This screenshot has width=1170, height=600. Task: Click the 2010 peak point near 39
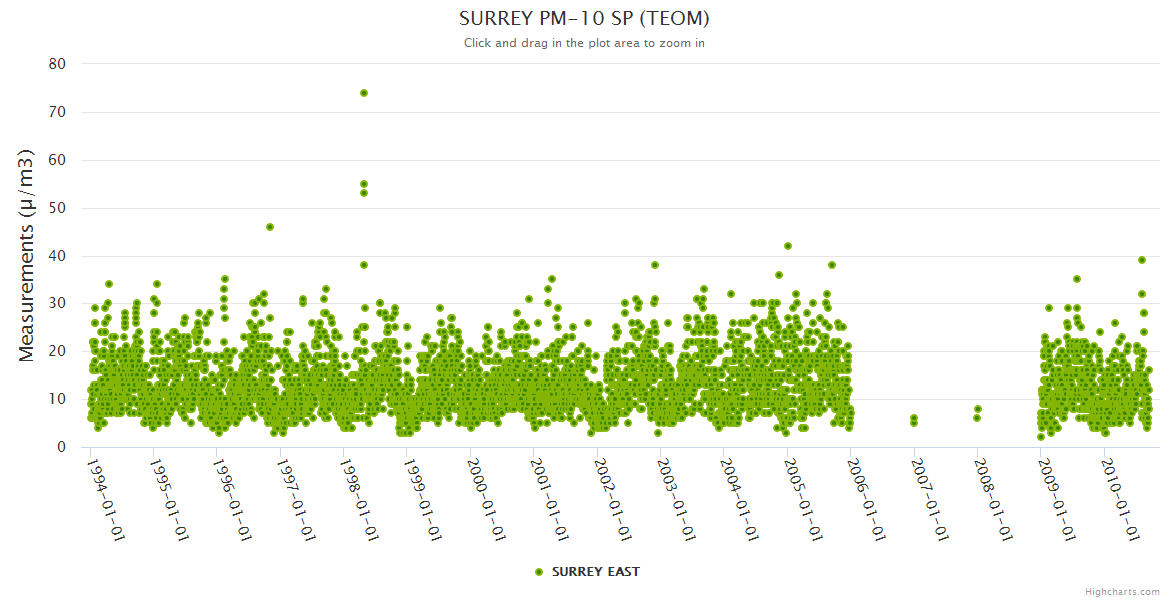[x=1142, y=260]
